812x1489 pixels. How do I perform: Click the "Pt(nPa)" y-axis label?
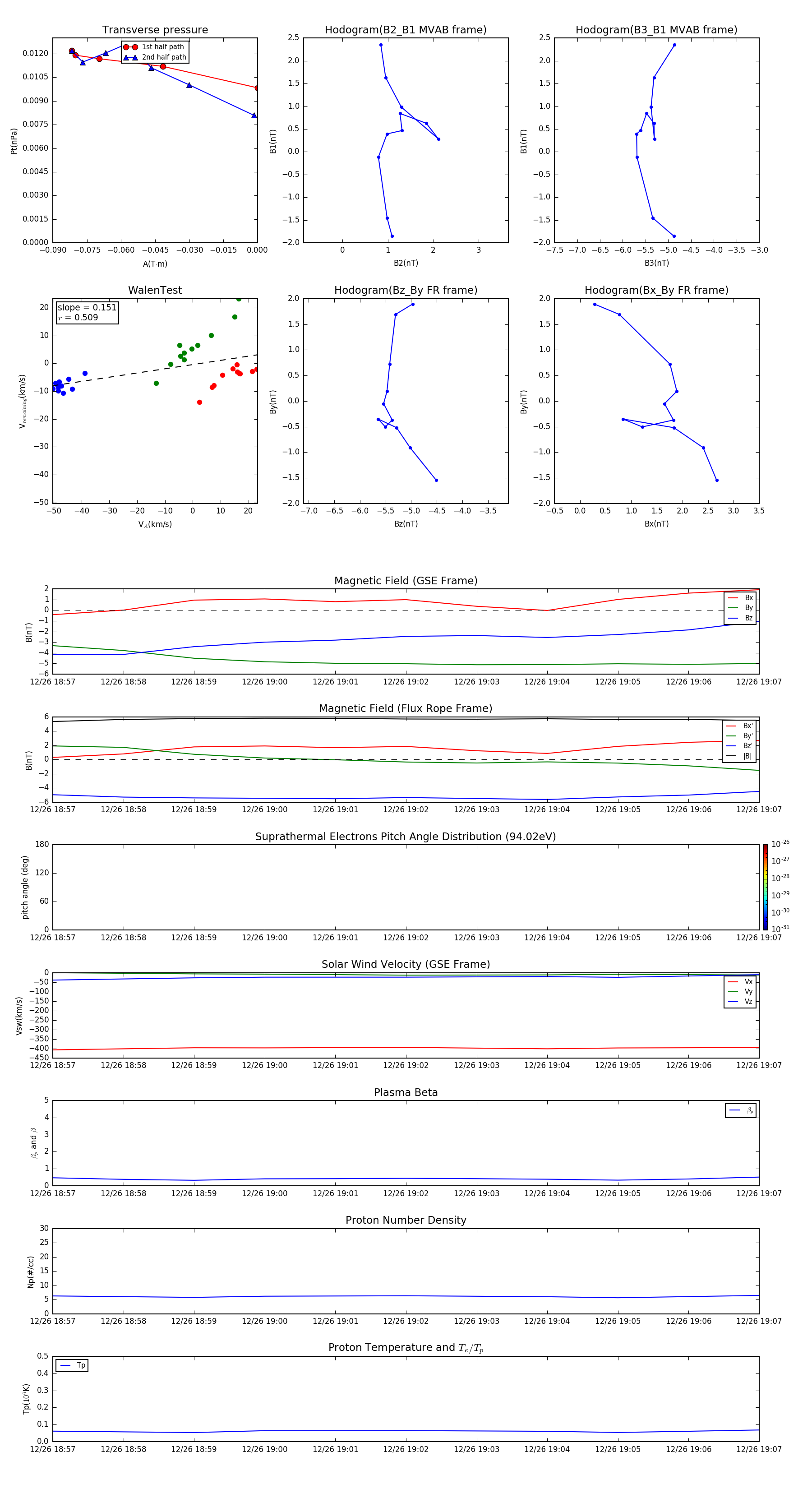point(14,140)
